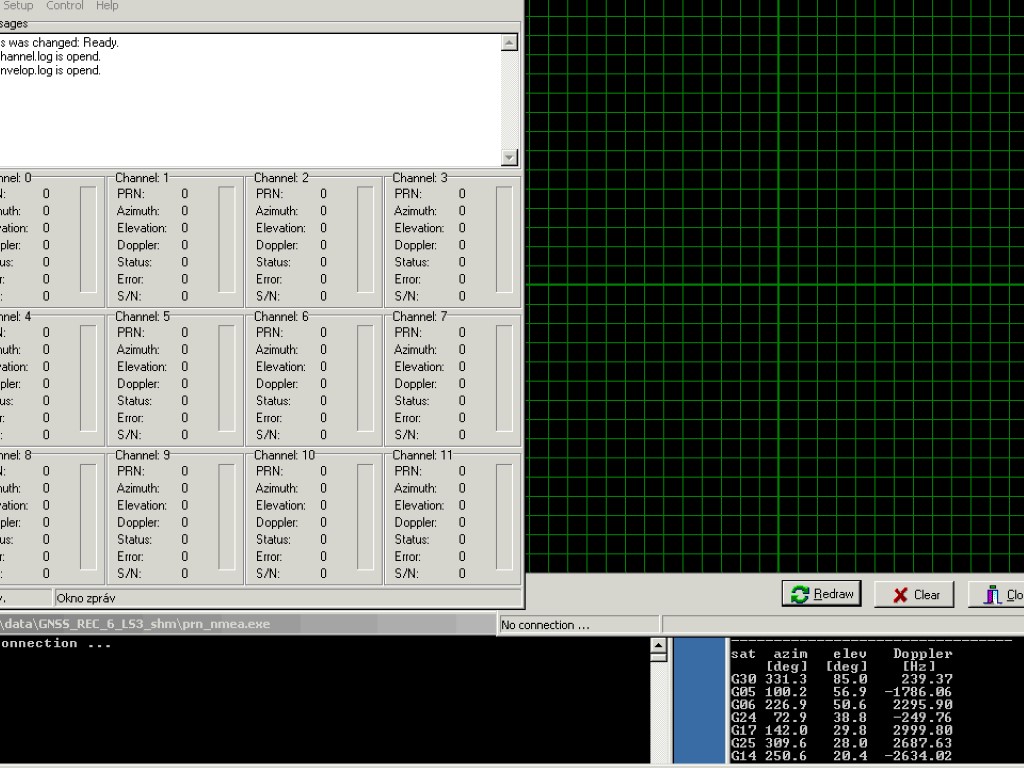
Task: Click the G14 satellite row
Action: pos(841,756)
